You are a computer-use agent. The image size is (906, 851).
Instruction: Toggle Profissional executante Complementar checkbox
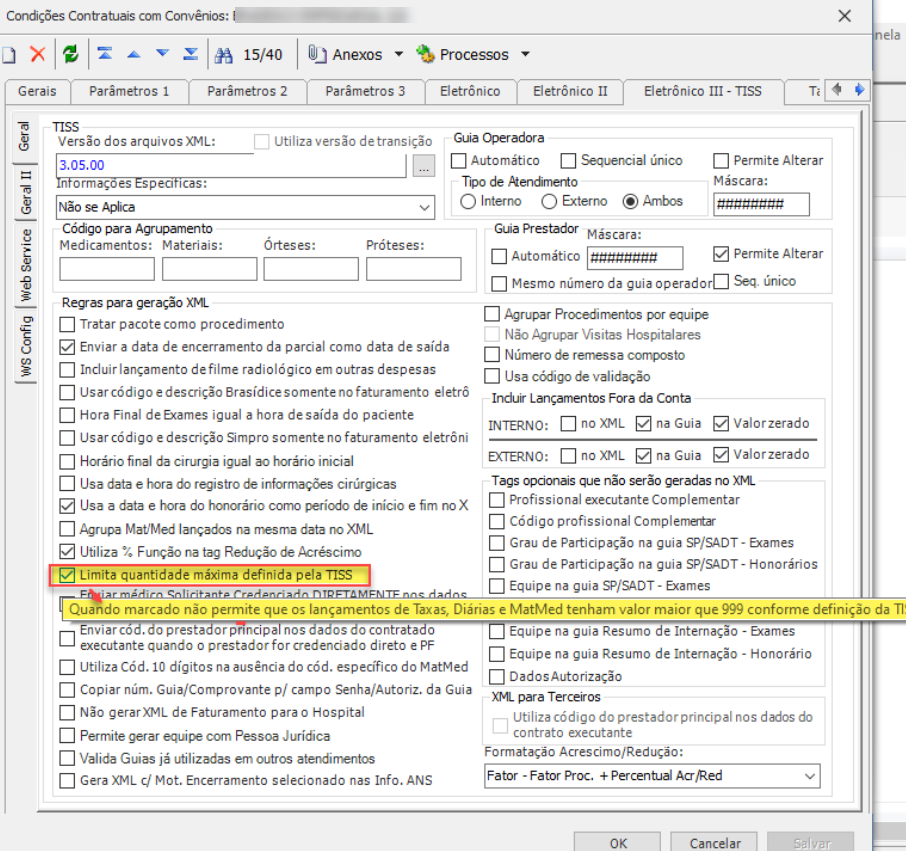point(497,500)
